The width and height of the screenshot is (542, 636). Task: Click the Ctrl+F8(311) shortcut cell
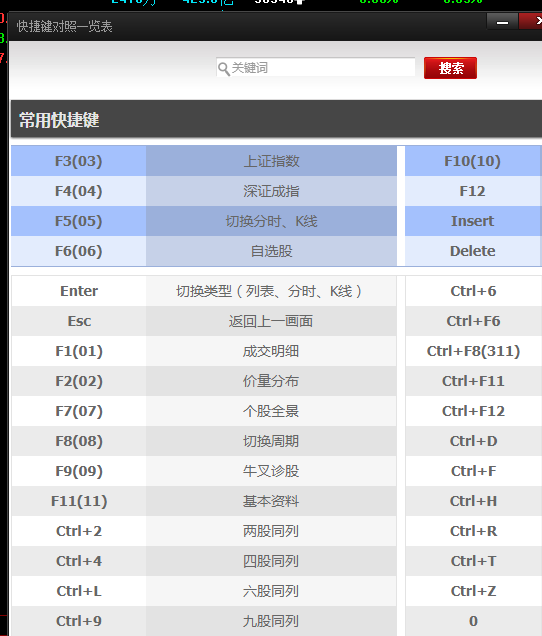pos(473,351)
